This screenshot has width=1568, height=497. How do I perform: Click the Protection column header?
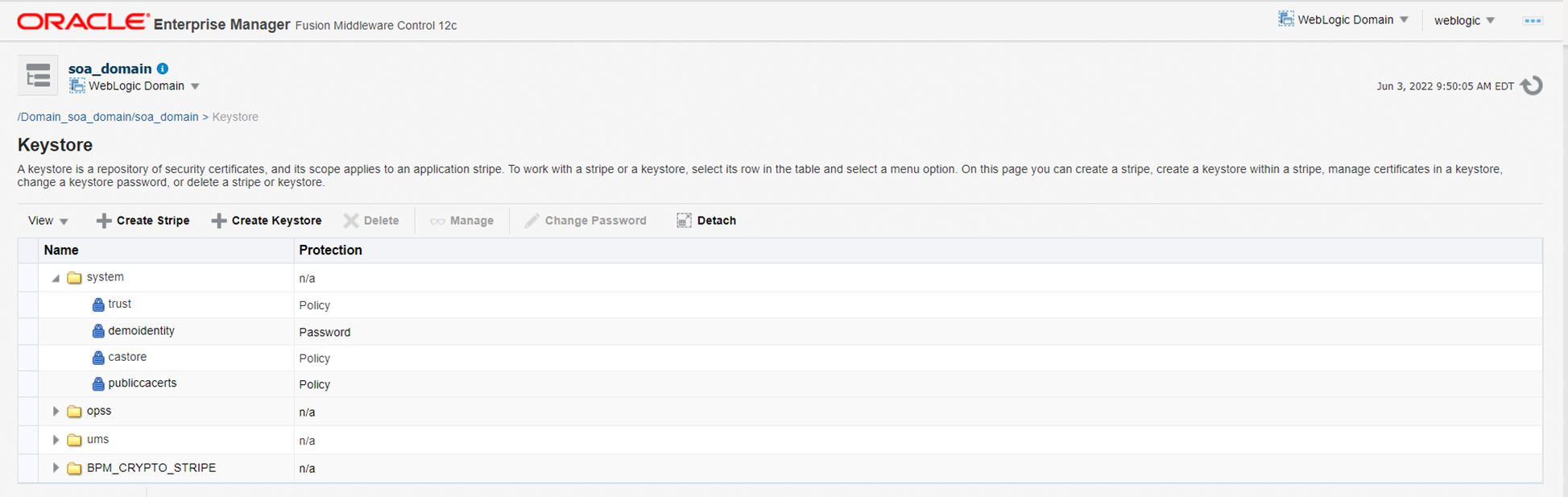pyautogui.click(x=918, y=251)
